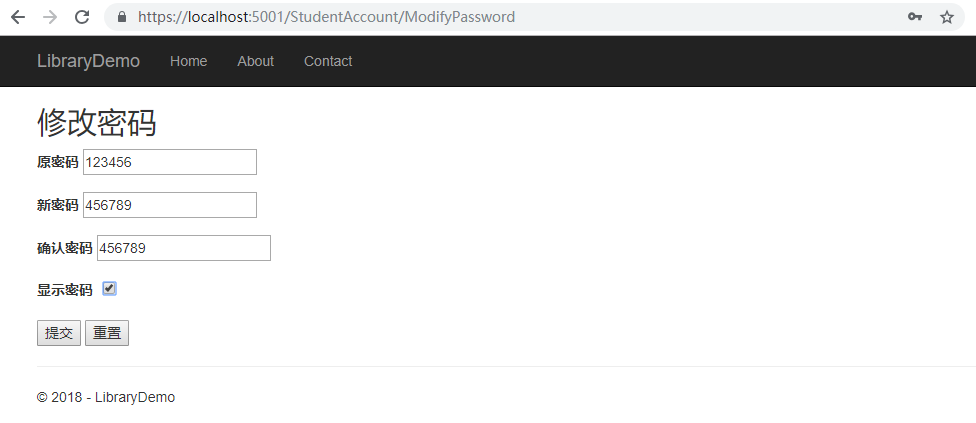Click the address bar URL
The width and height of the screenshot is (976, 423).
tap(327, 17)
